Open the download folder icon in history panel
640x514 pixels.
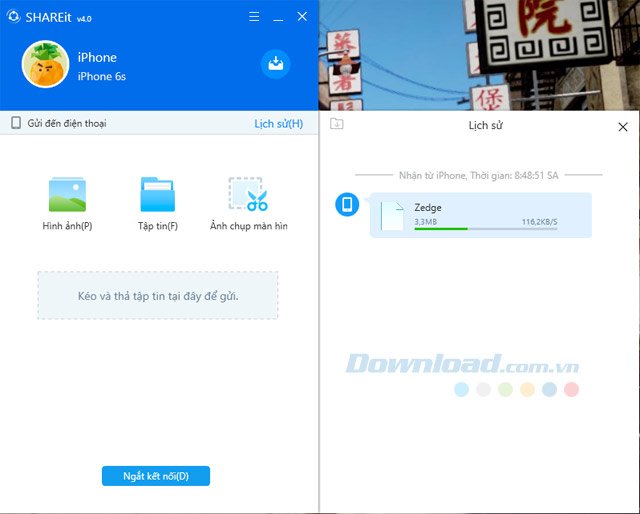(337, 123)
